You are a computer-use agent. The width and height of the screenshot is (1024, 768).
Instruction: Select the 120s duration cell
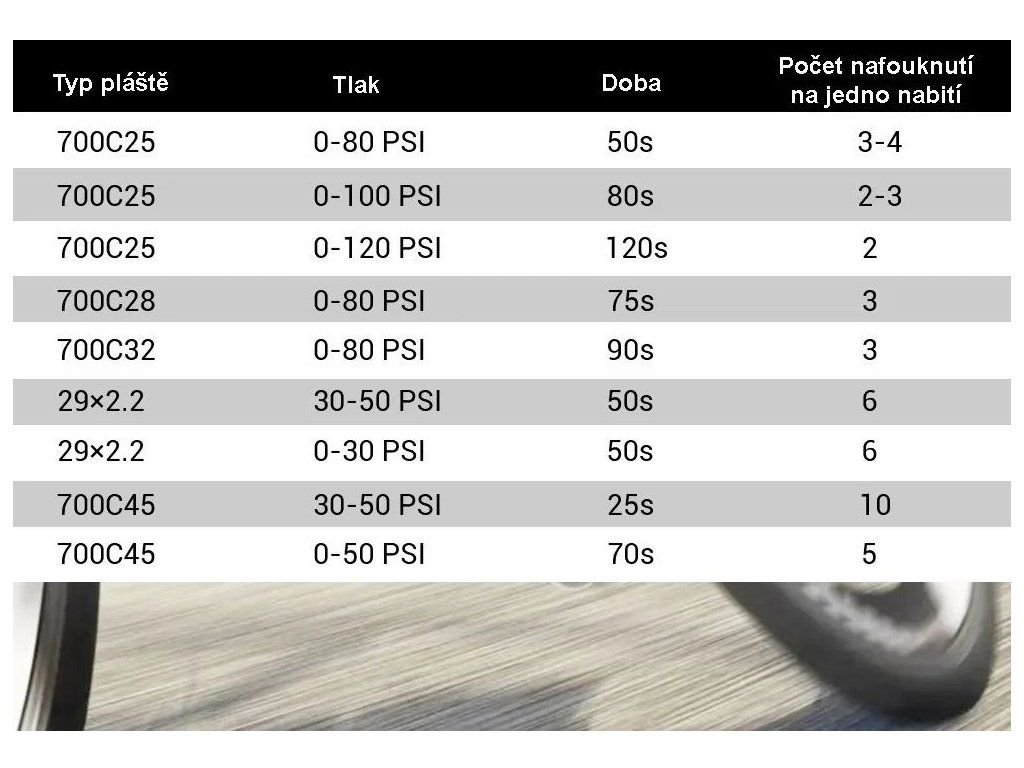(637, 248)
